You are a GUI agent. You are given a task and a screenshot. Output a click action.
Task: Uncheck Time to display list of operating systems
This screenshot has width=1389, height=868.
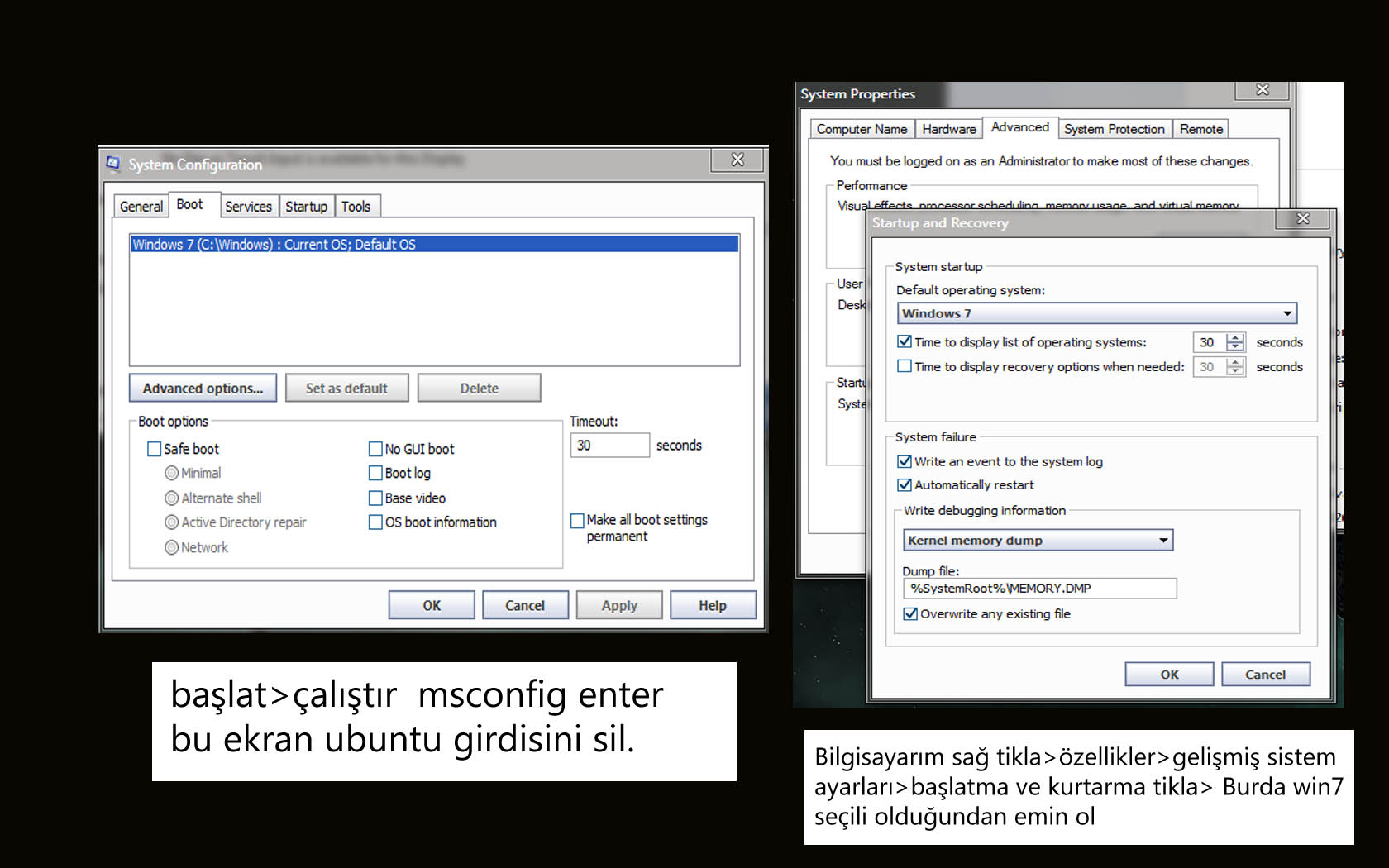(x=905, y=341)
